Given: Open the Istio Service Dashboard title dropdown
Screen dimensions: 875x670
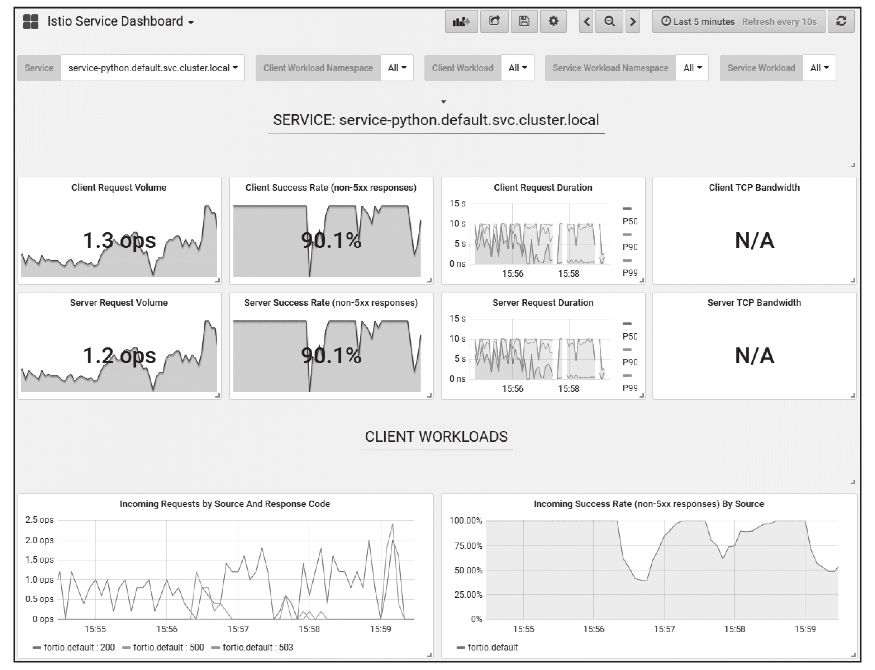Looking at the screenshot, I should 120,21.
